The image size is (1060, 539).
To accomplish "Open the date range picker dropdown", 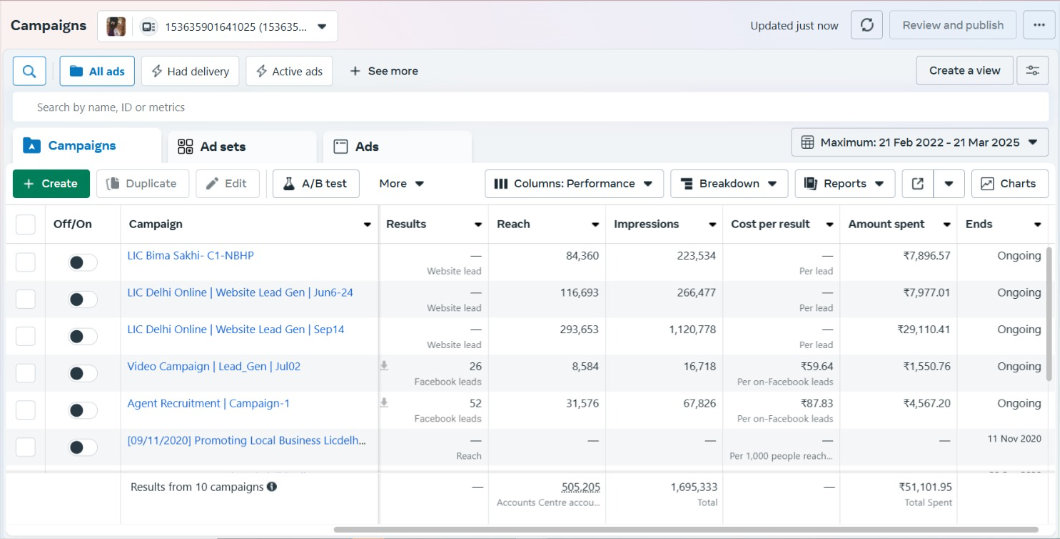I will coord(919,143).
